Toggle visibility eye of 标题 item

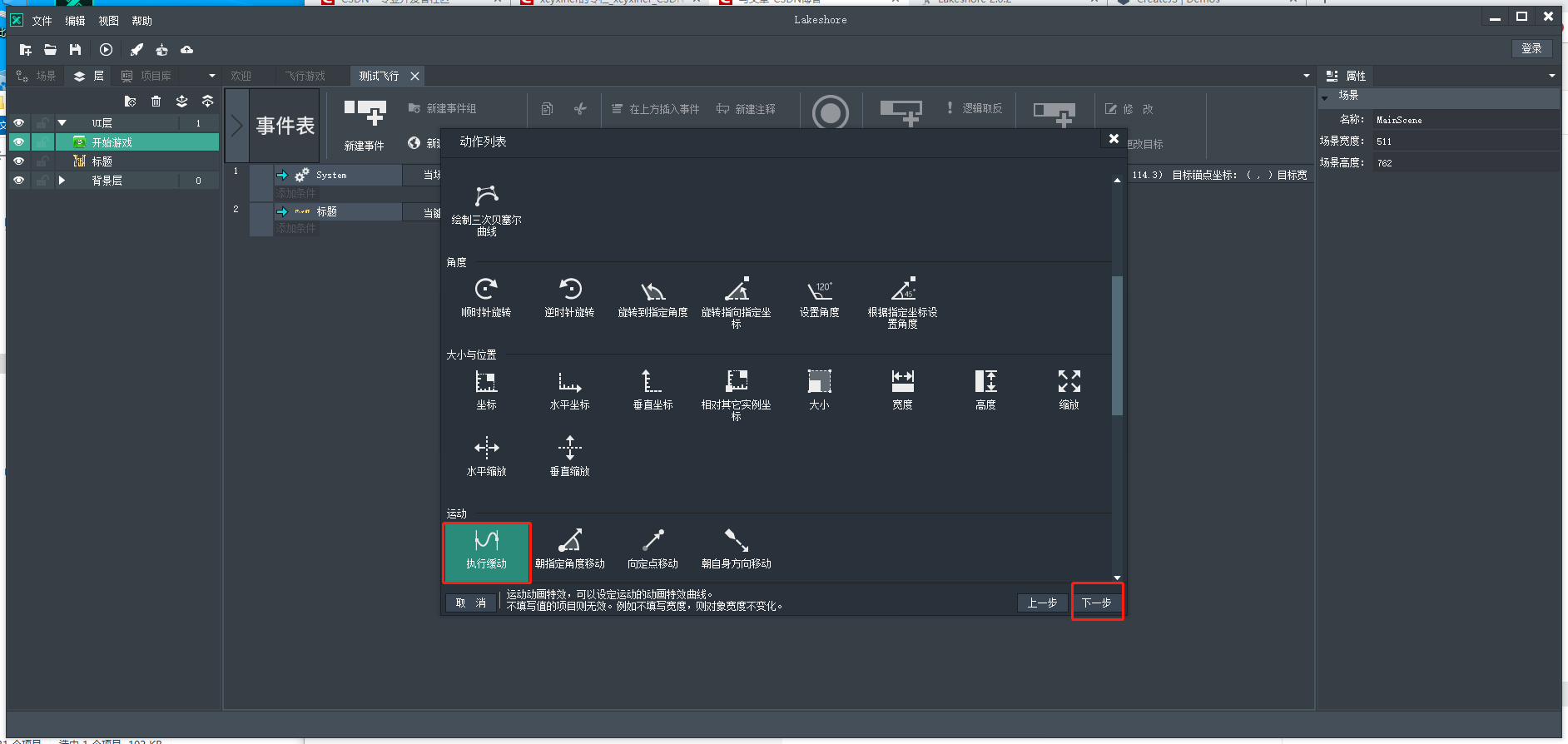(x=18, y=161)
